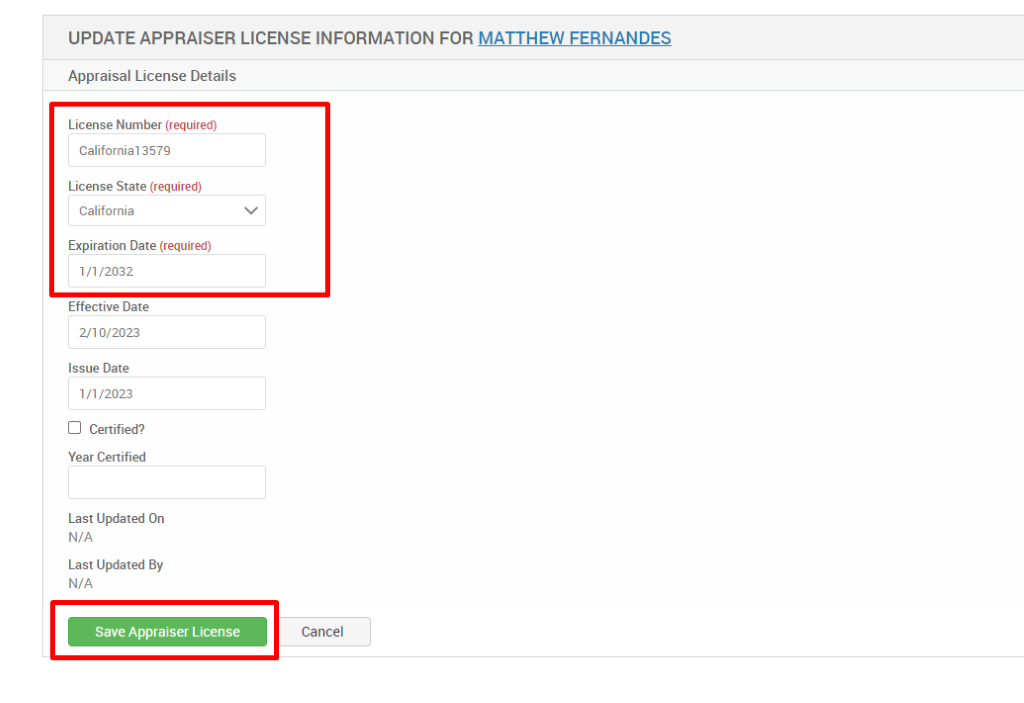The width and height of the screenshot is (1024, 703).
Task: Click the Cancel button
Action: point(322,631)
